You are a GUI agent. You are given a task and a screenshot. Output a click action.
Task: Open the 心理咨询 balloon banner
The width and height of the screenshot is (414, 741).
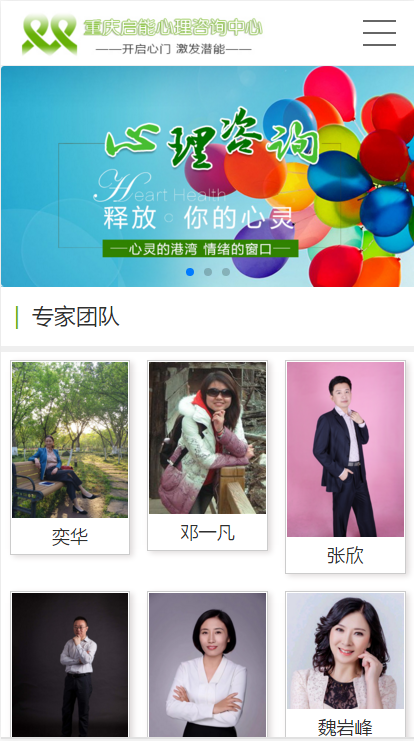(x=207, y=176)
